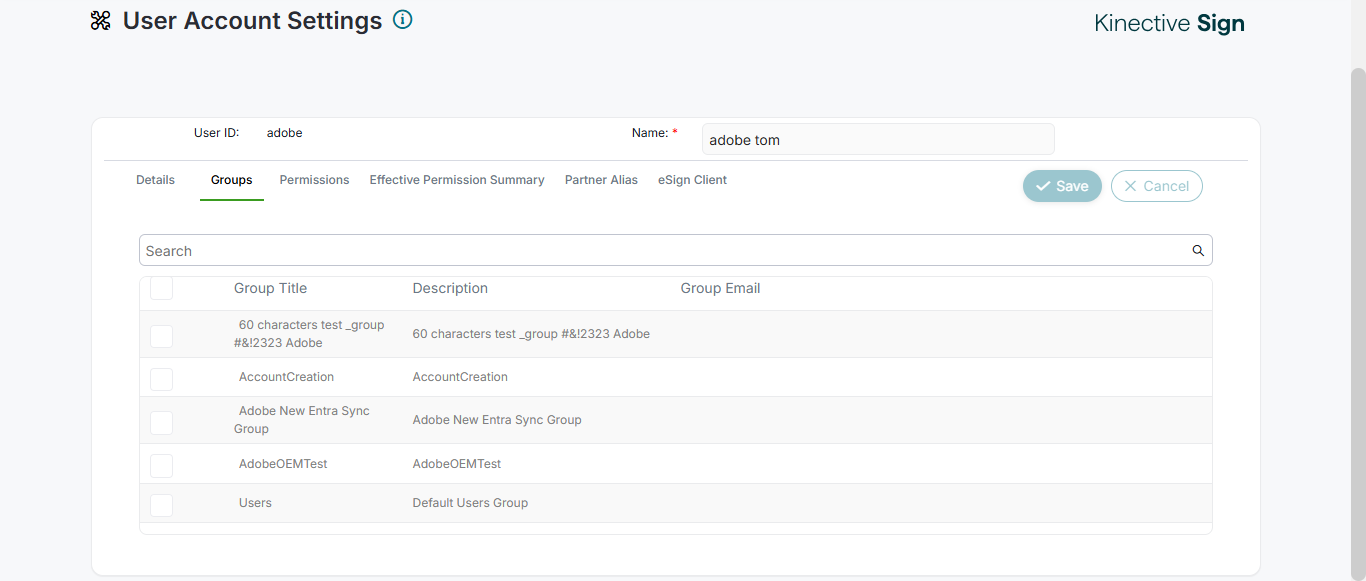Open the Permissions tab
The height and width of the screenshot is (581, 1366).
click(x=314, y=180)
